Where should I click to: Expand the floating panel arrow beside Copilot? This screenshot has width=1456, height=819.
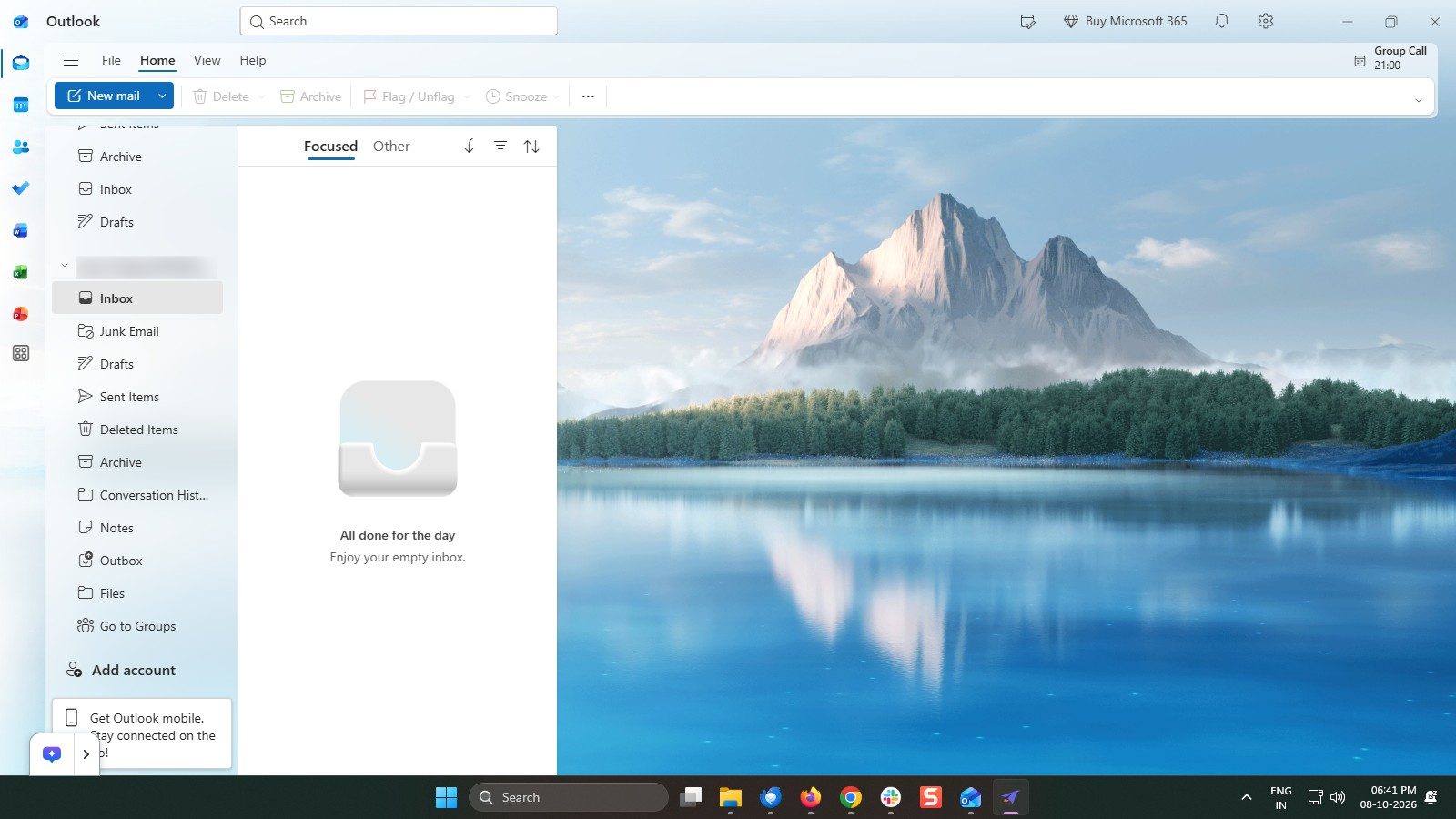[86, 753]
